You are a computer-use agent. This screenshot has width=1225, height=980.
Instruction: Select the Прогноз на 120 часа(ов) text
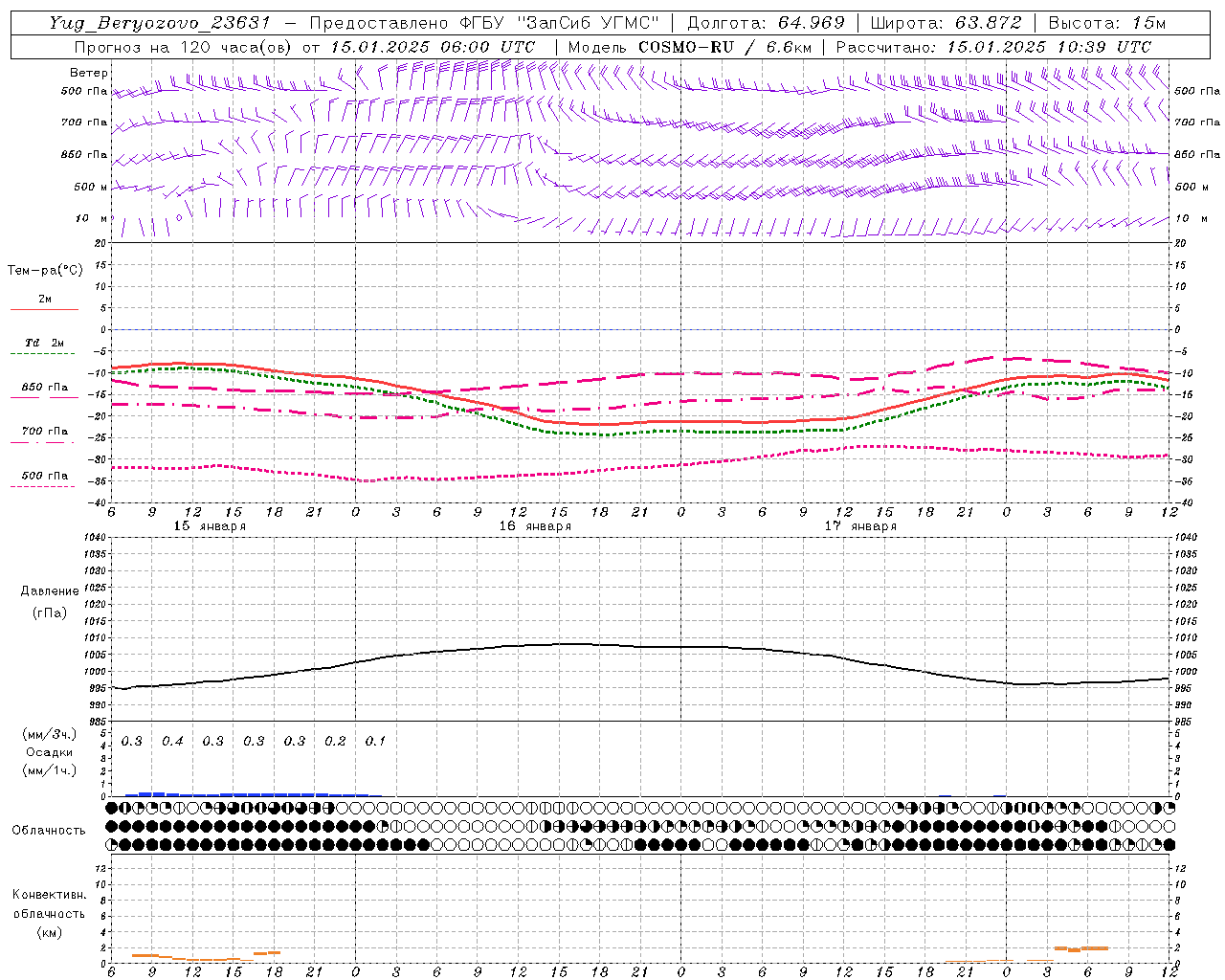coord(185,47)
